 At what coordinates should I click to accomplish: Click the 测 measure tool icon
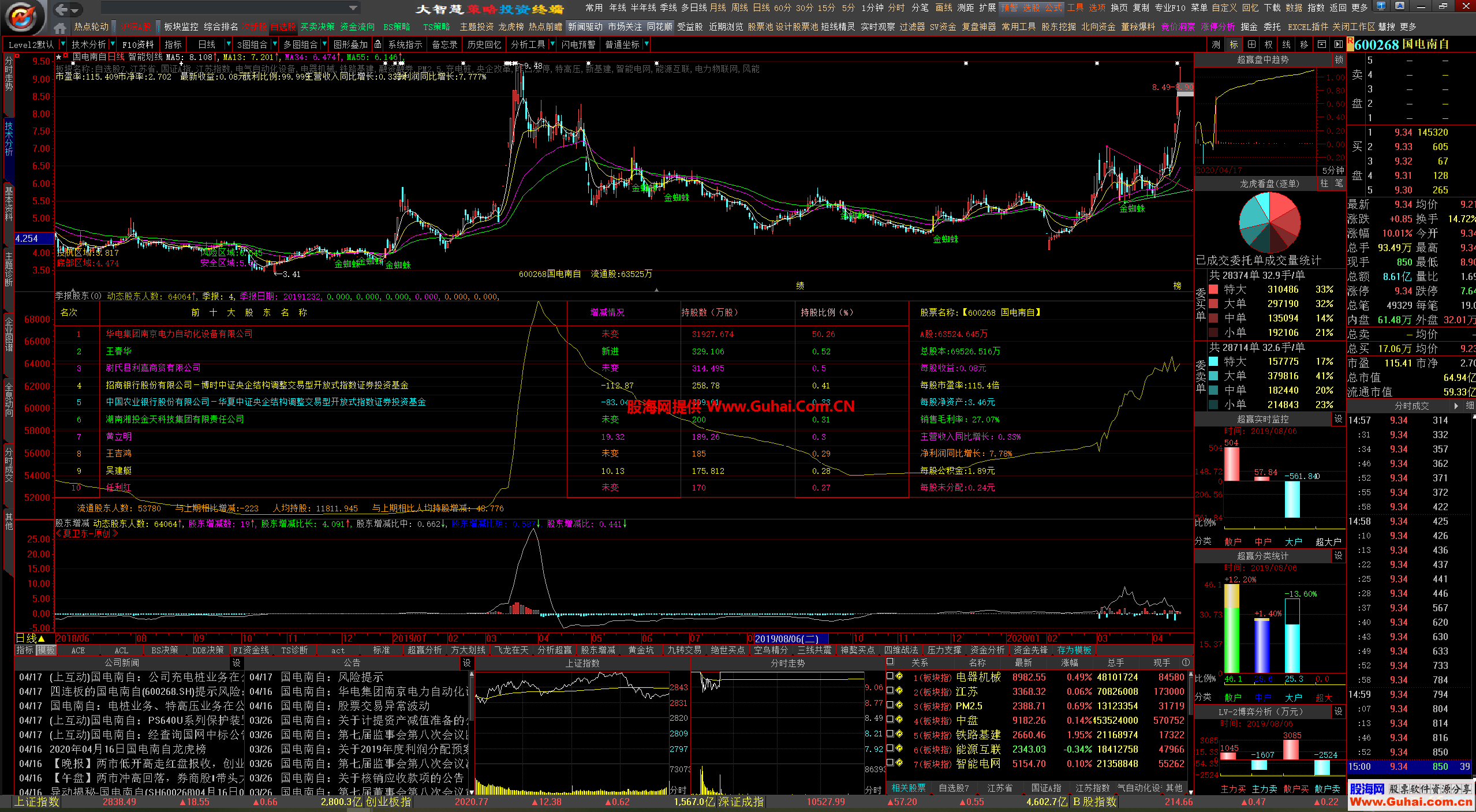click(1216, 44)
